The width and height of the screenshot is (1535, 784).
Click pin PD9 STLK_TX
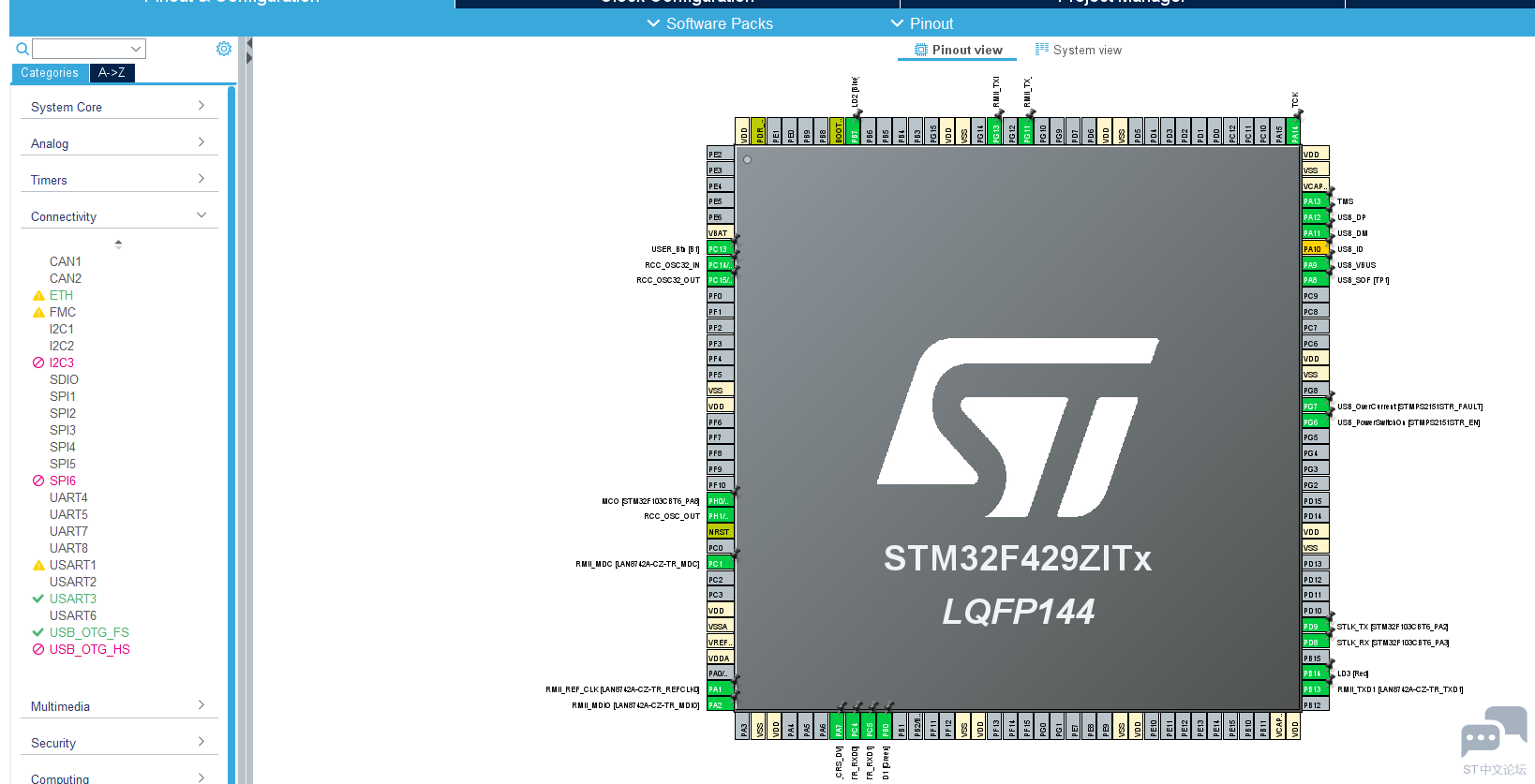click(1315, 627)
